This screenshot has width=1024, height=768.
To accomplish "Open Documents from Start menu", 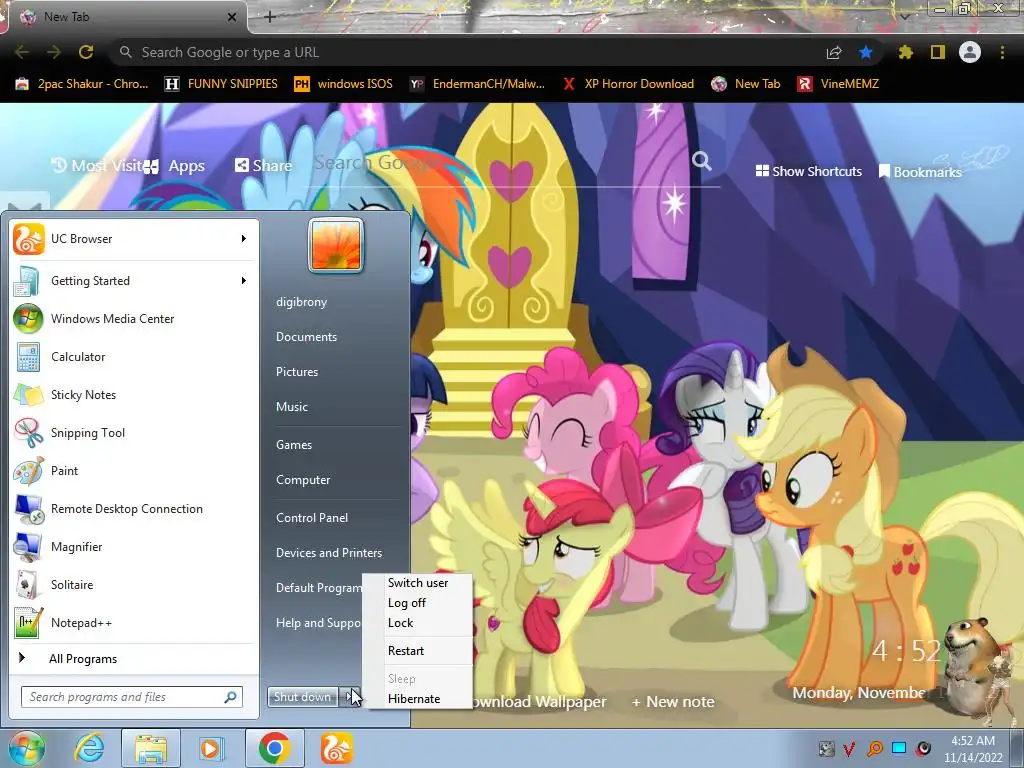I will point(306,337).
